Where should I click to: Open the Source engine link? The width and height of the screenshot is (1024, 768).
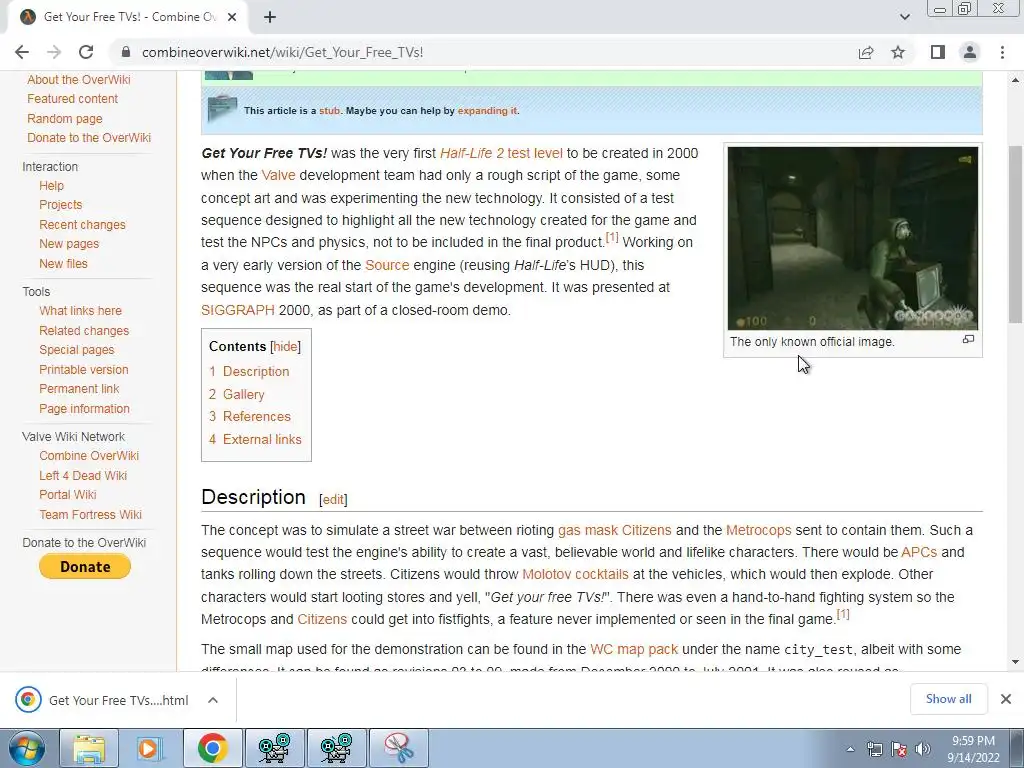[x=387, y=265]
